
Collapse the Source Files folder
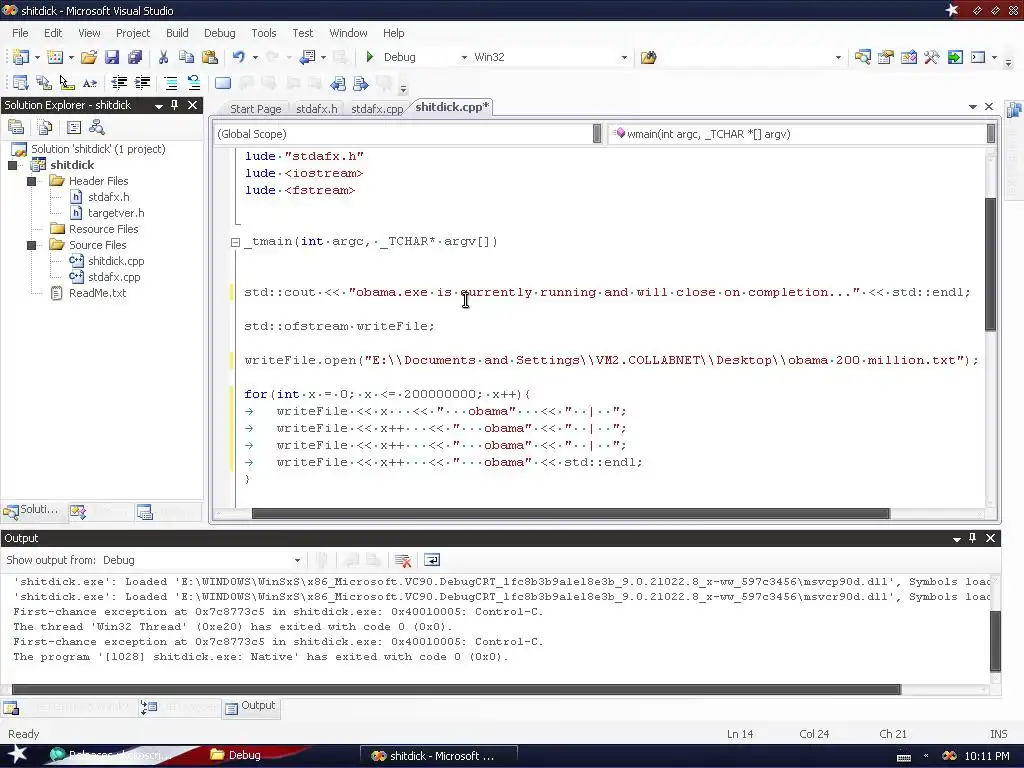[x=31, y=245]
